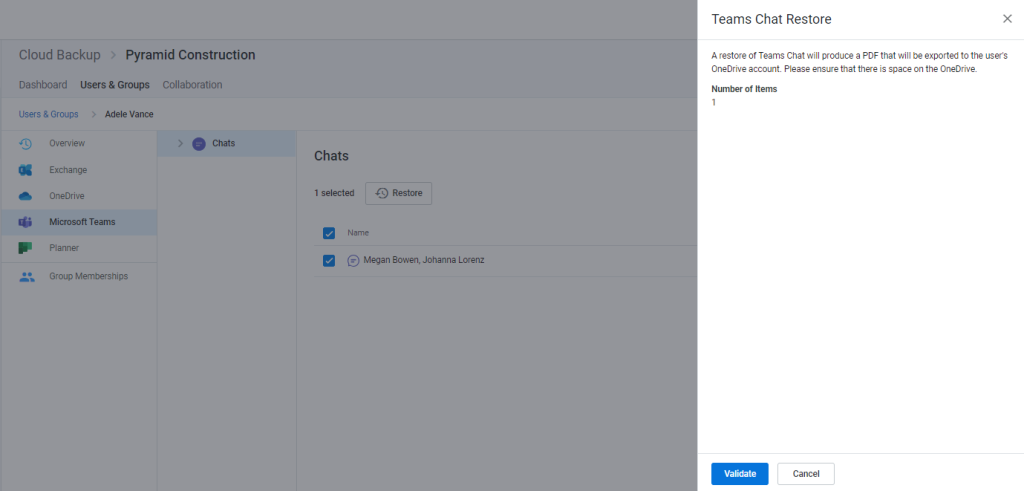Image resolution: width=1024 pixels, height=491 pixels.
Task: Click the Planner icon in sidebar
Action: tap(25, 248)
